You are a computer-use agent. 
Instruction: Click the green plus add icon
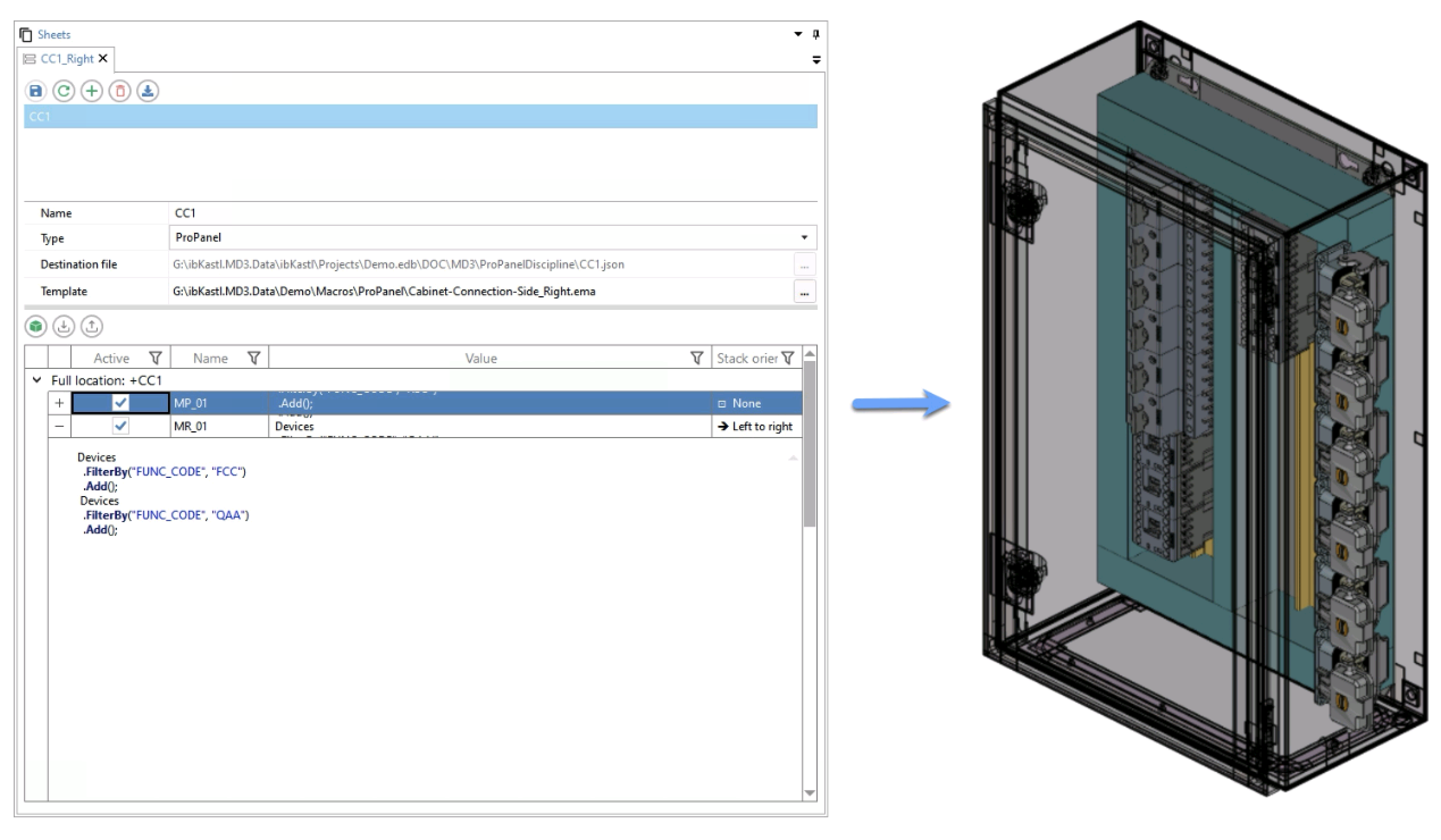pos(91,91)
